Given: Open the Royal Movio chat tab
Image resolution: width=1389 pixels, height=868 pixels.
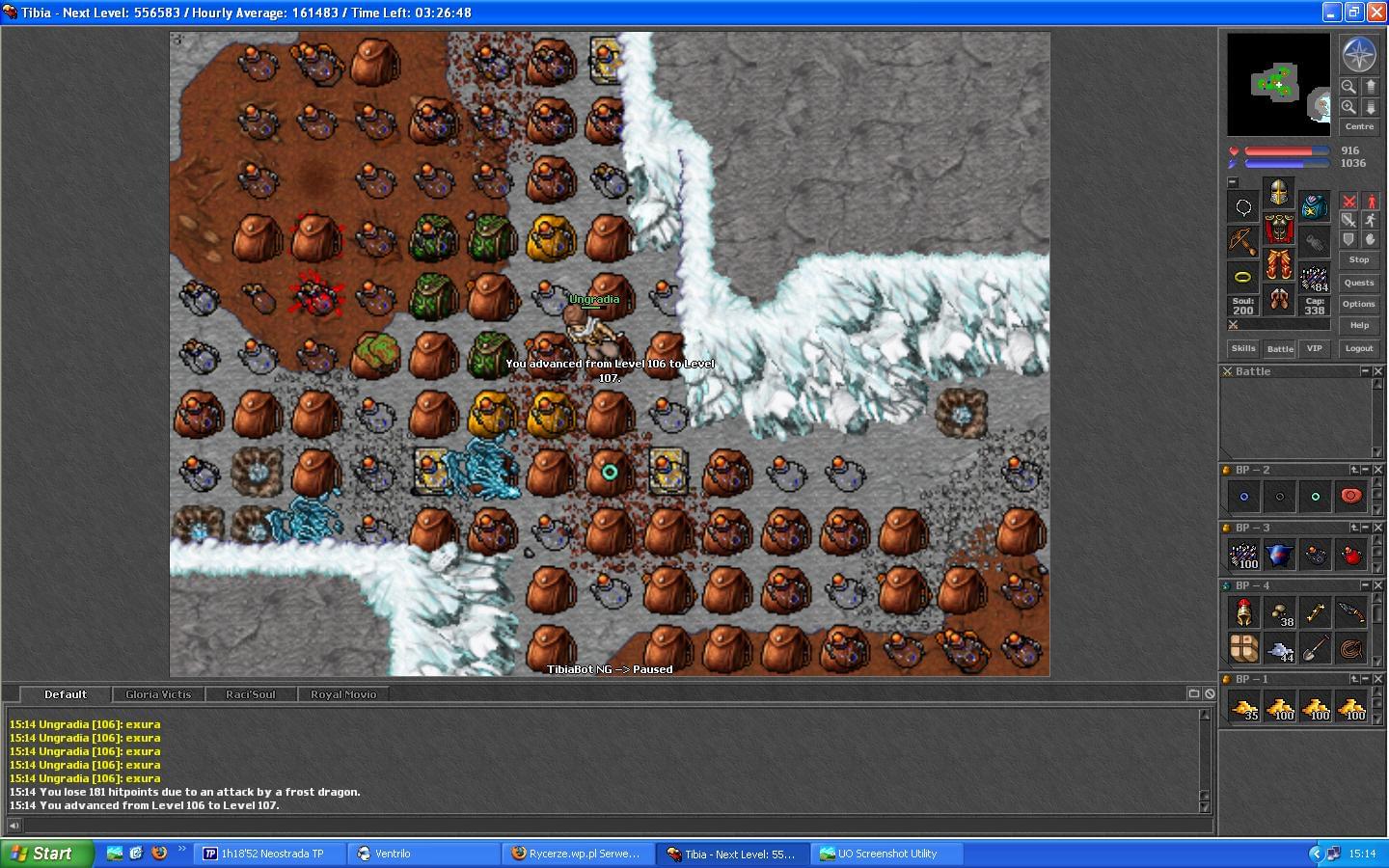Looking at the screenshot, I should (x=343, y=694).
